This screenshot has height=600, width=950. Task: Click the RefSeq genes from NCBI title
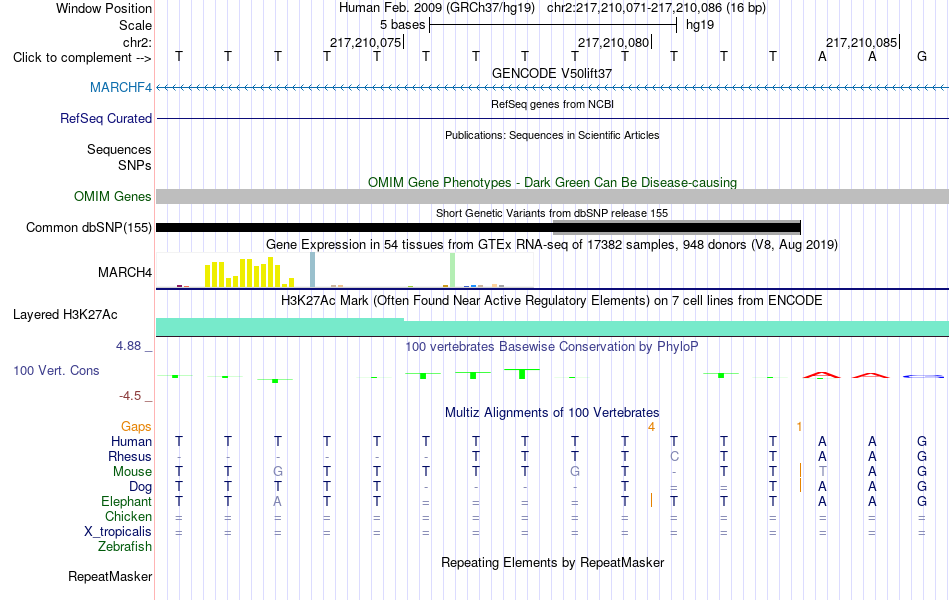click(552, 104)
